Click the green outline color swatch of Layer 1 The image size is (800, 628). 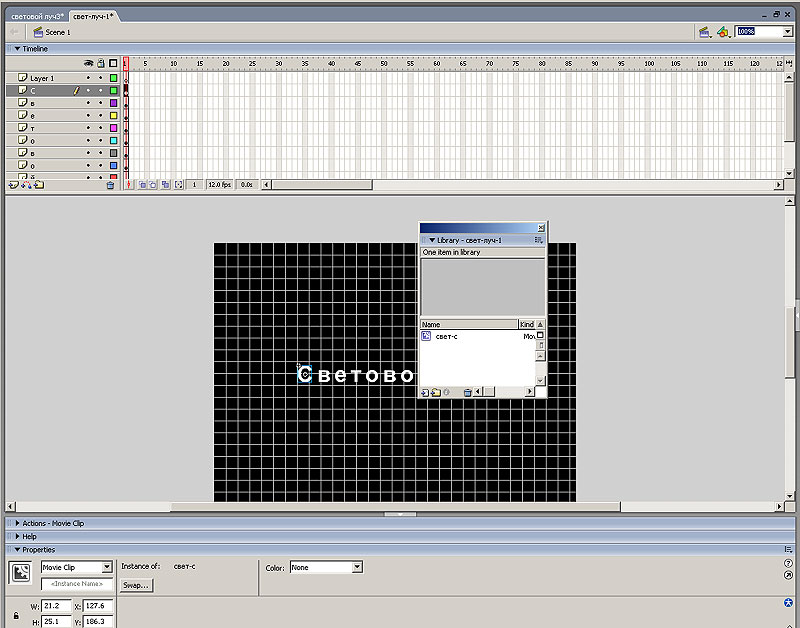click(113, 78)
